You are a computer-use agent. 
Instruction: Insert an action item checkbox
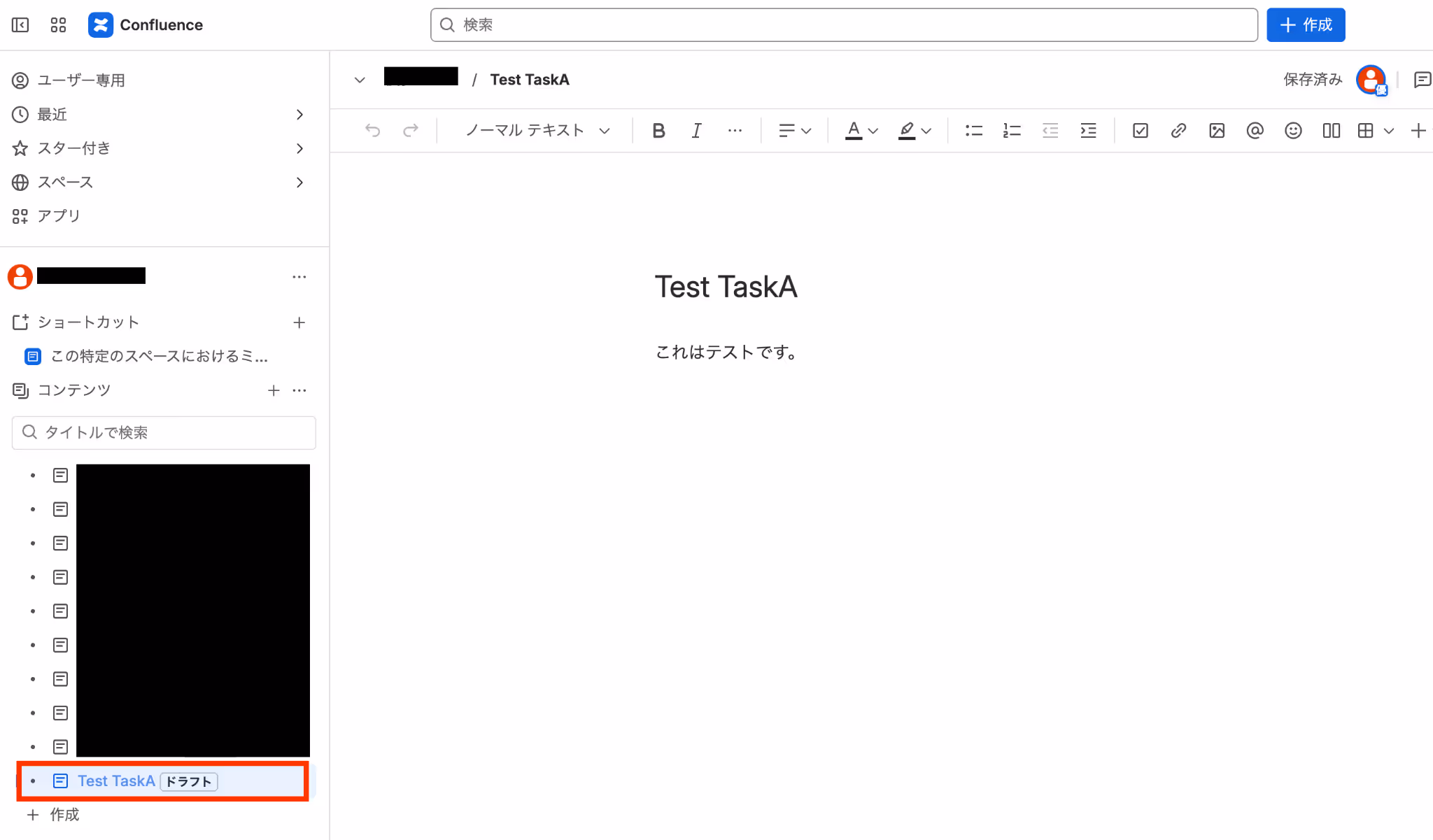1140,131
